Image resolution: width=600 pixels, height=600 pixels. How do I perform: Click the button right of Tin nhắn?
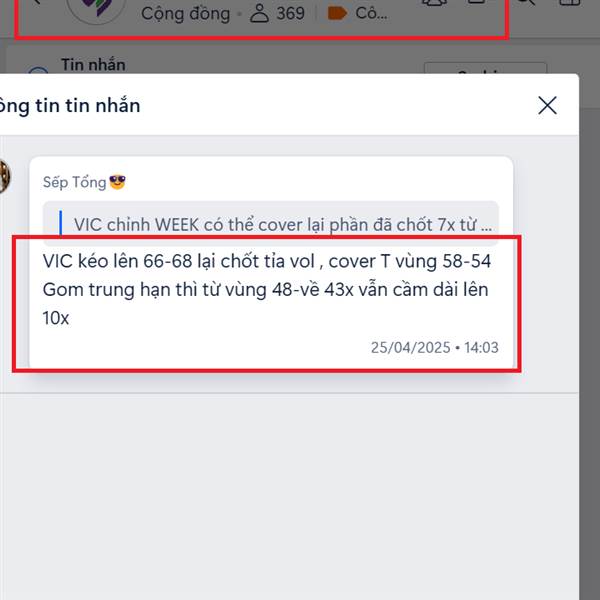pos(485,68)
